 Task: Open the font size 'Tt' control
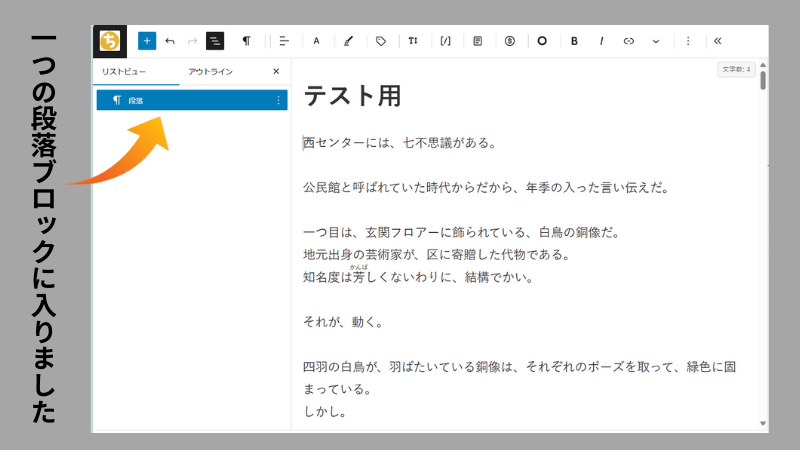pos(413,41)
